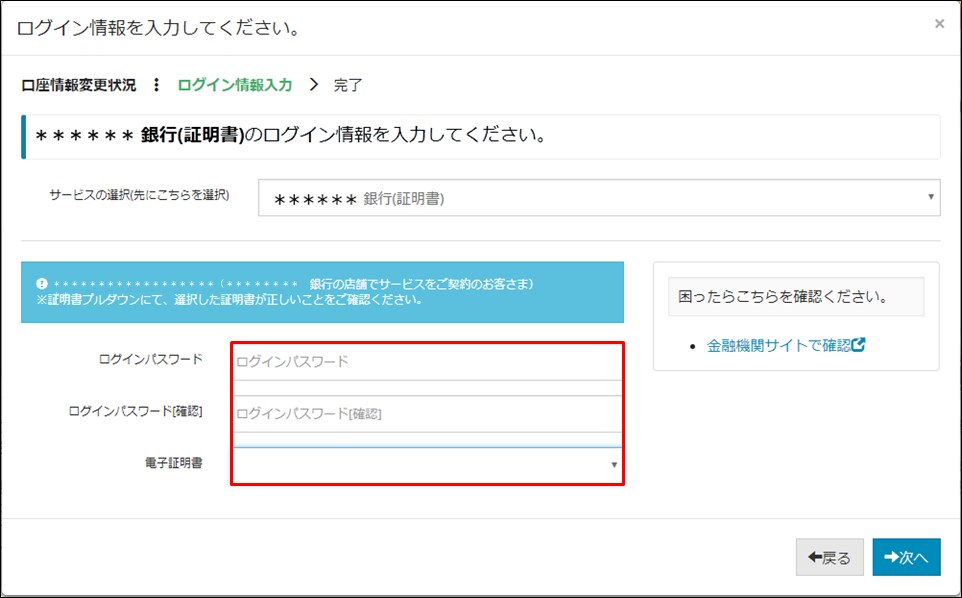Click the chevron before 完了 step
Screen dimensions: 962x598
[x=313, y=85]
